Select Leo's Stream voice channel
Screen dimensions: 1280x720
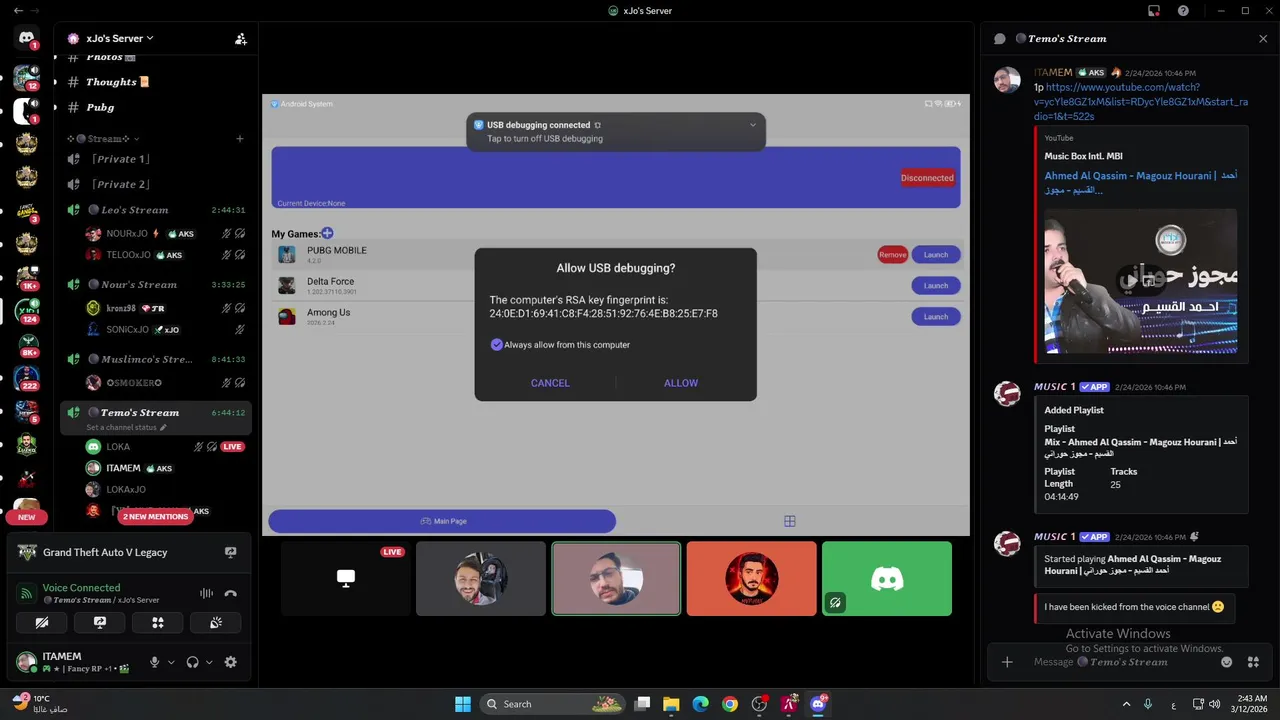point(134,210)
